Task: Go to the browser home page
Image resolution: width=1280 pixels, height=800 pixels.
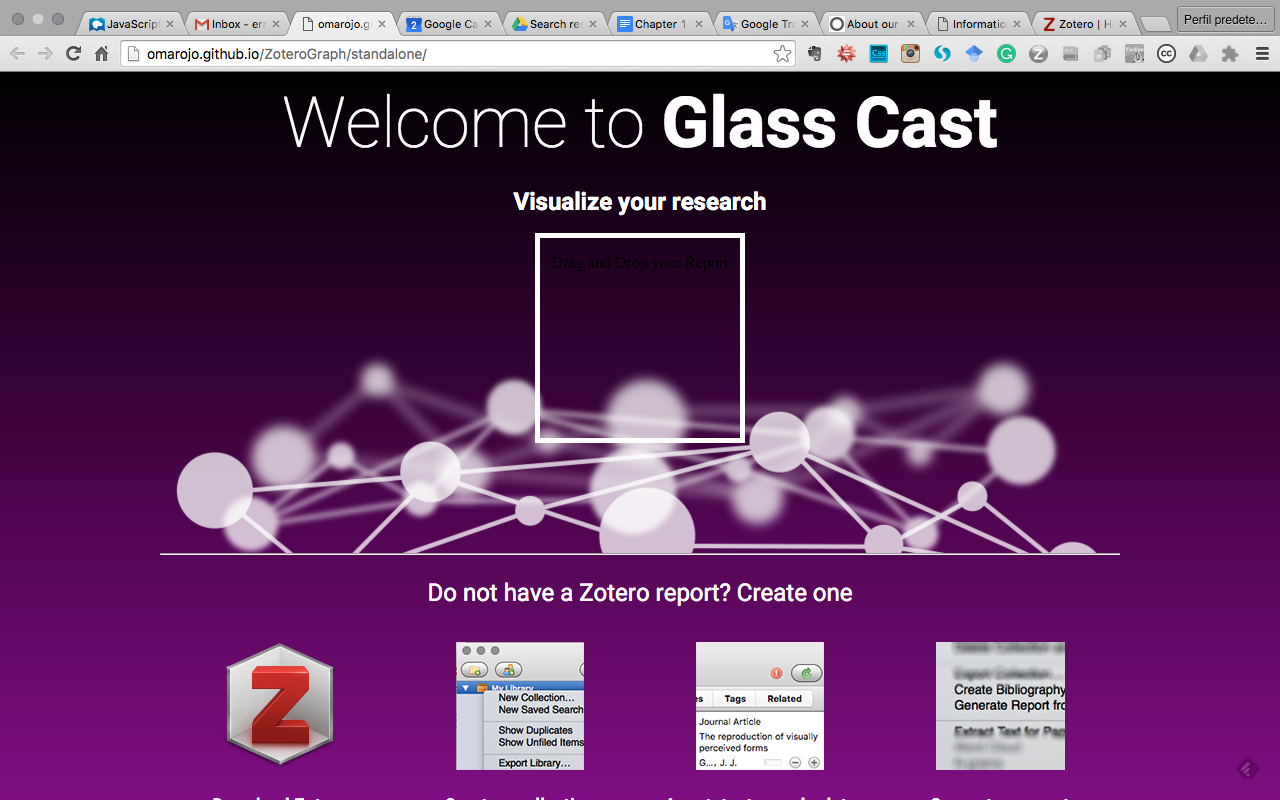Action: (101, 54)
